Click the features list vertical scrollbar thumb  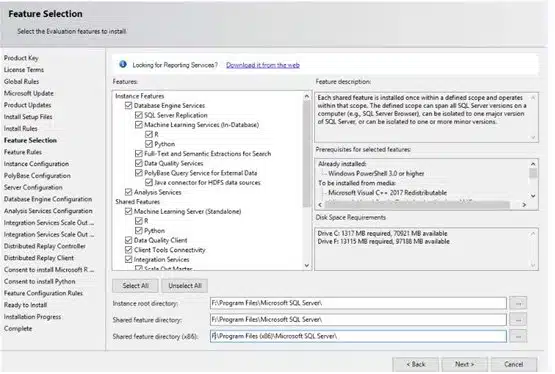[x=307, y=154]
